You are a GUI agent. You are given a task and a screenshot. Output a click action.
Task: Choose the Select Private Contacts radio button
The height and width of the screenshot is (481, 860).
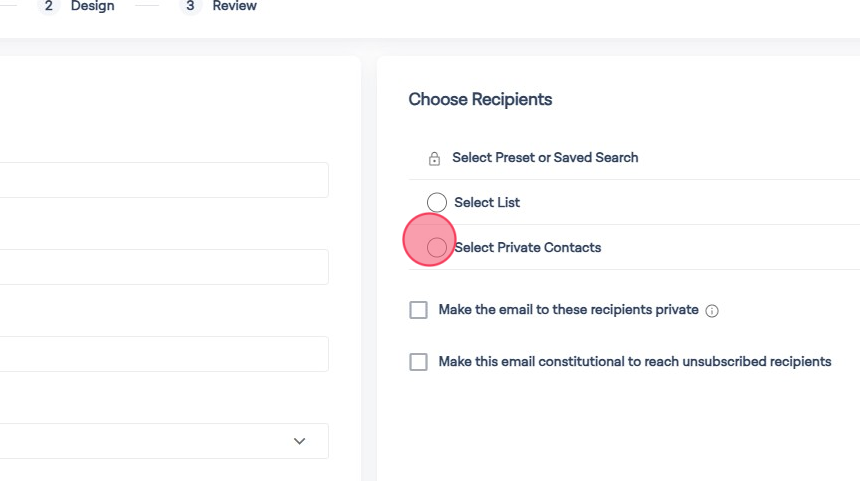[x=437, y=247]
